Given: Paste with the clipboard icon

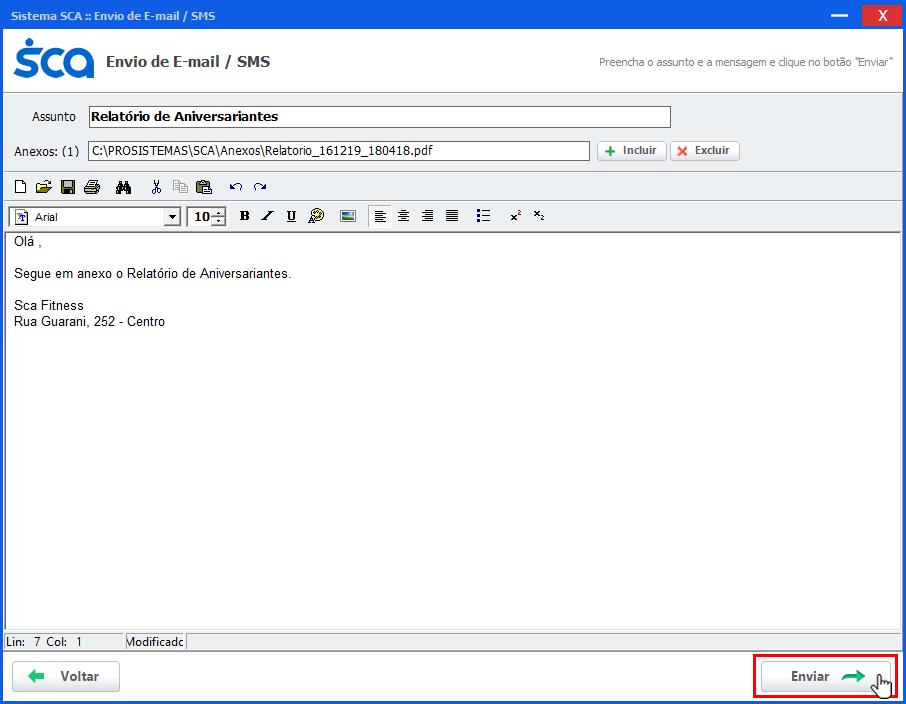Looking at the screenshot, I should pyautogui.click(x=204, y=187).
